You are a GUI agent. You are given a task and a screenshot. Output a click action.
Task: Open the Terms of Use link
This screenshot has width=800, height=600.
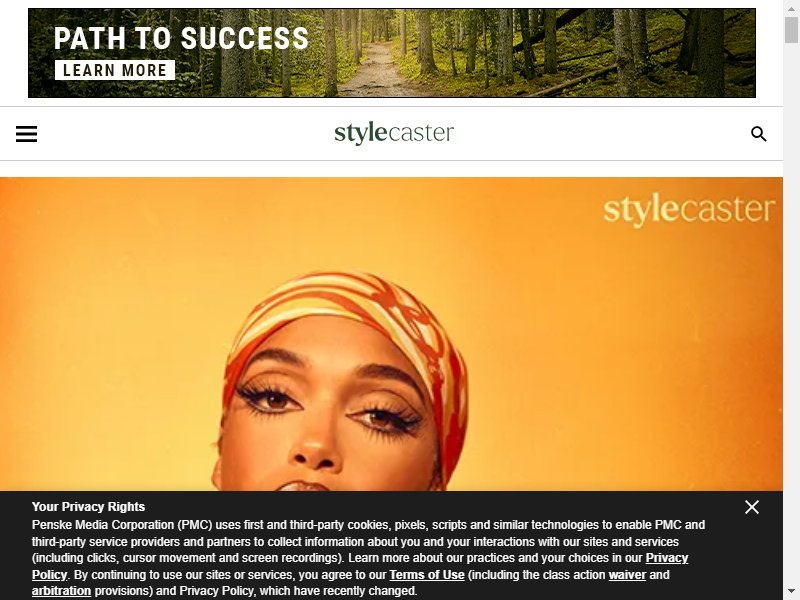coord(427,575)
